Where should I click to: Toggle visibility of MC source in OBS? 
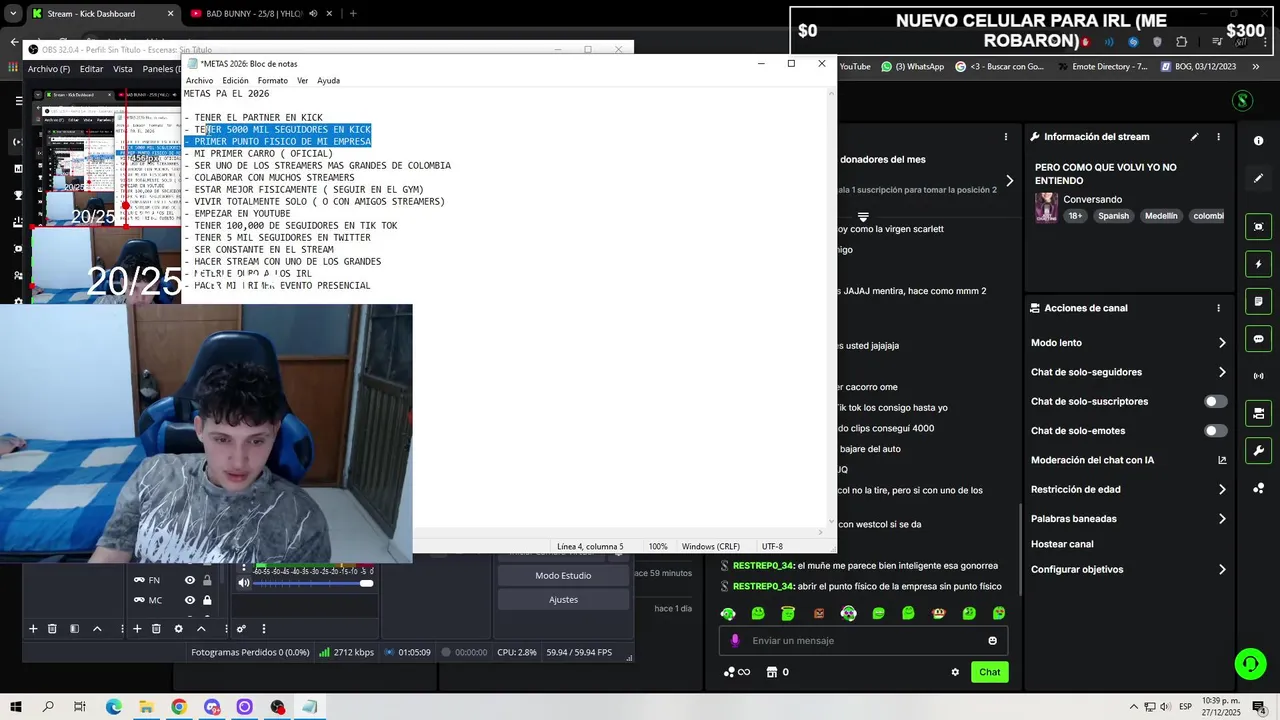coord(189,600)
